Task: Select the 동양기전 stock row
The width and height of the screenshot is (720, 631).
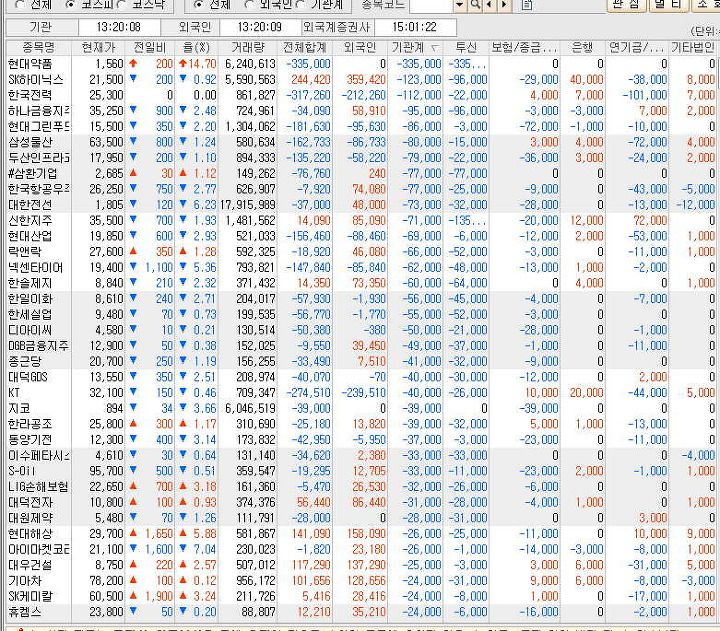Action: [x=360, y=439]
